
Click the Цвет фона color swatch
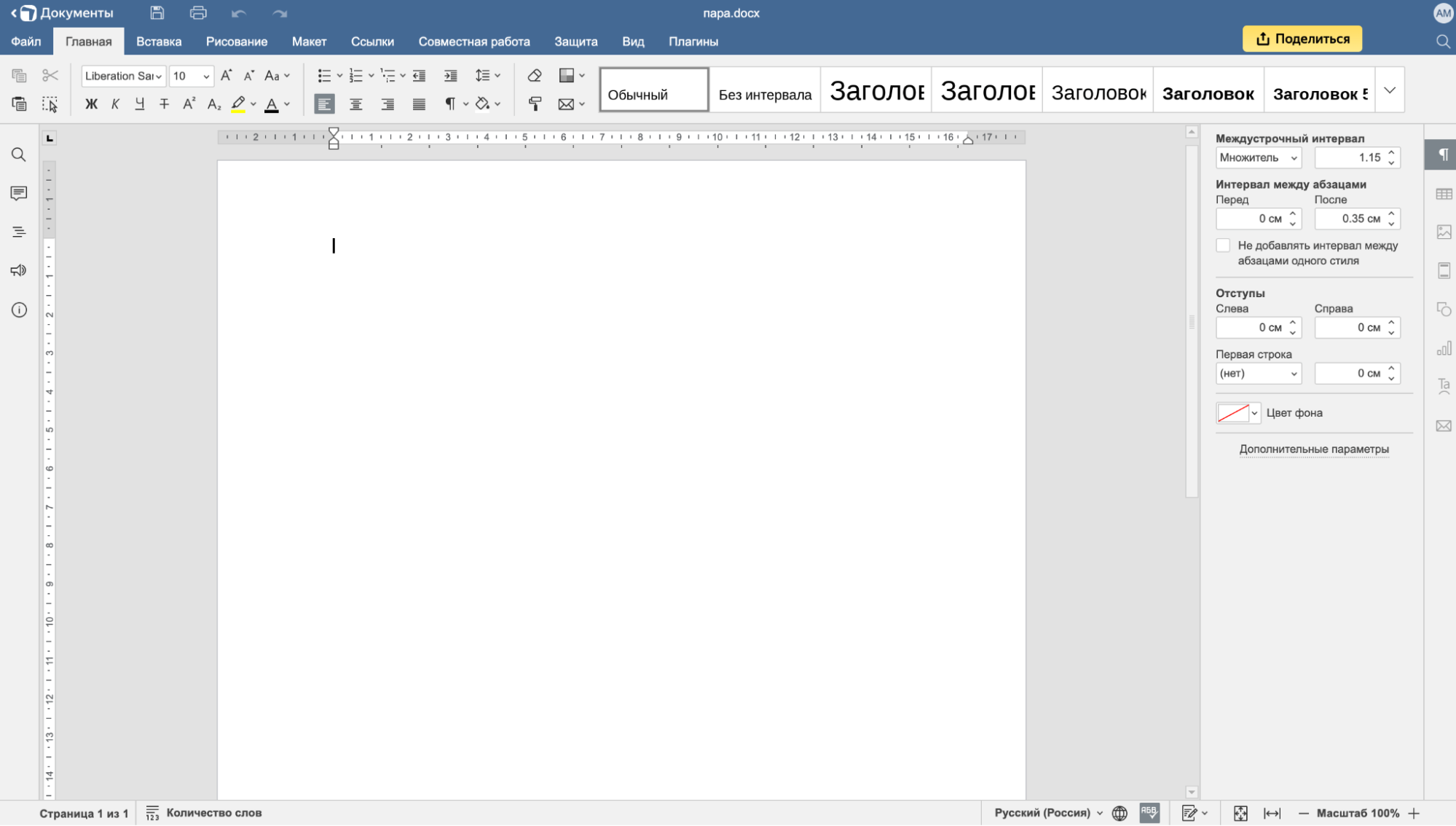pos(1232,413)
